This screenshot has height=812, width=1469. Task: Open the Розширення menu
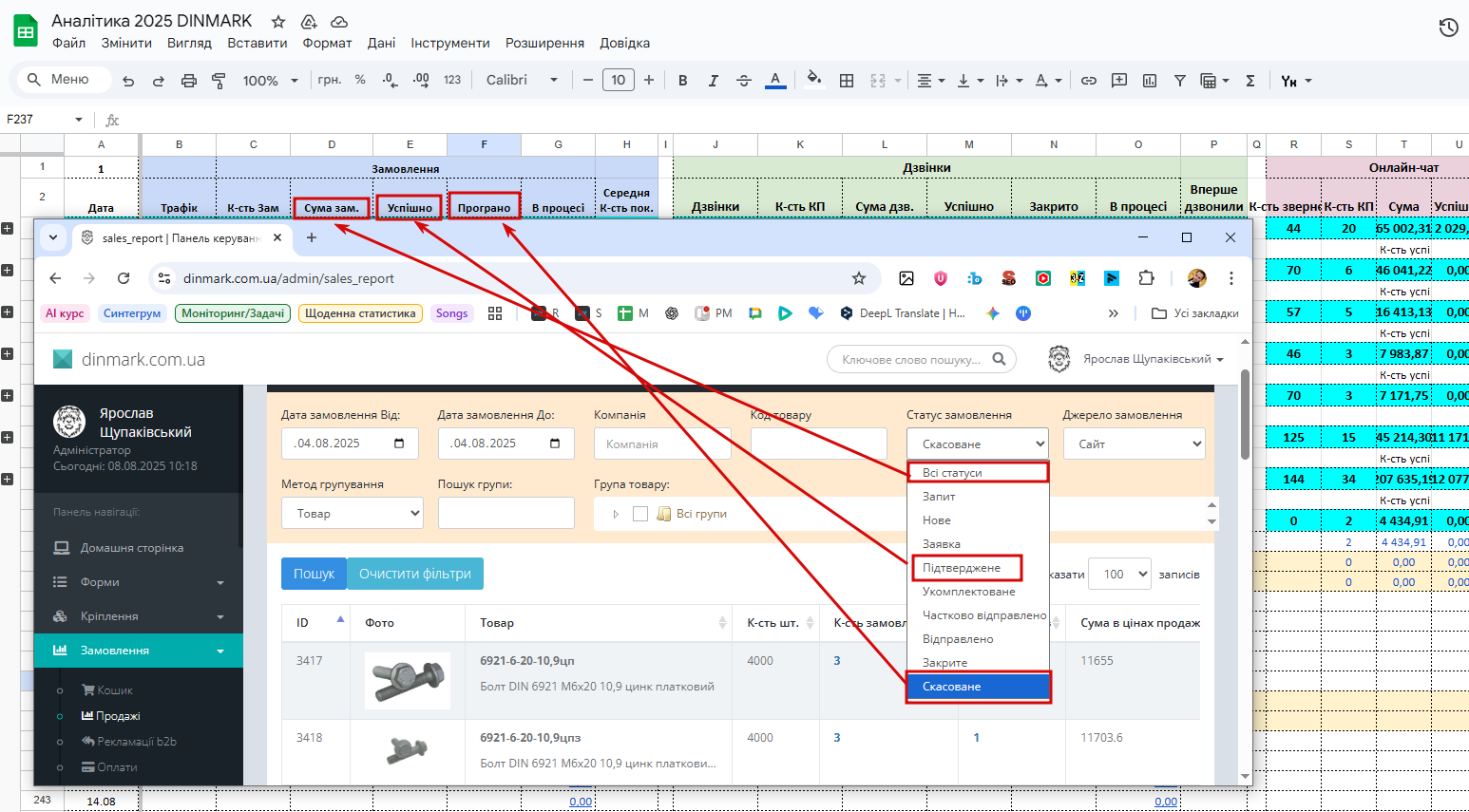(544, 43)
